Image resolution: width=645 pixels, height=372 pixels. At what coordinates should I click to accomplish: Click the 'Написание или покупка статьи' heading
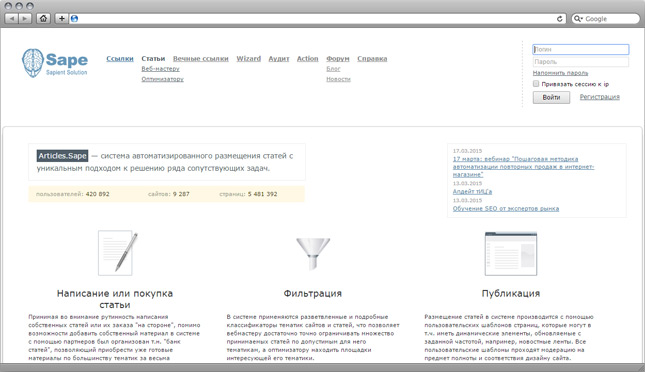pos(115,299)
